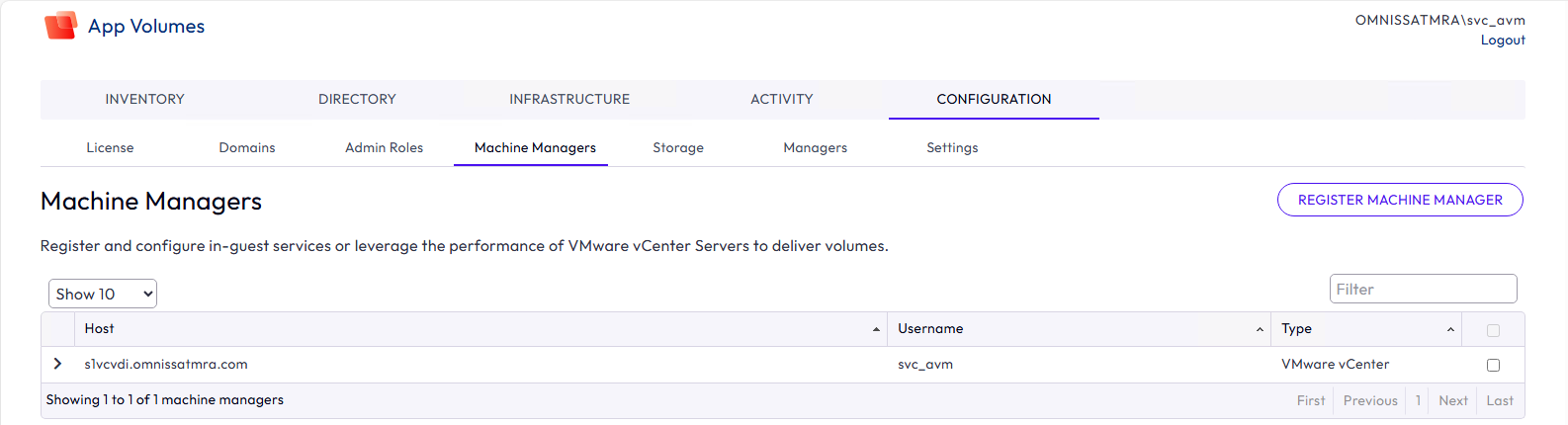Screen dimensions: 1568x425
Task: Click Register Machine Manager button
Action: tap(1399, 200)
